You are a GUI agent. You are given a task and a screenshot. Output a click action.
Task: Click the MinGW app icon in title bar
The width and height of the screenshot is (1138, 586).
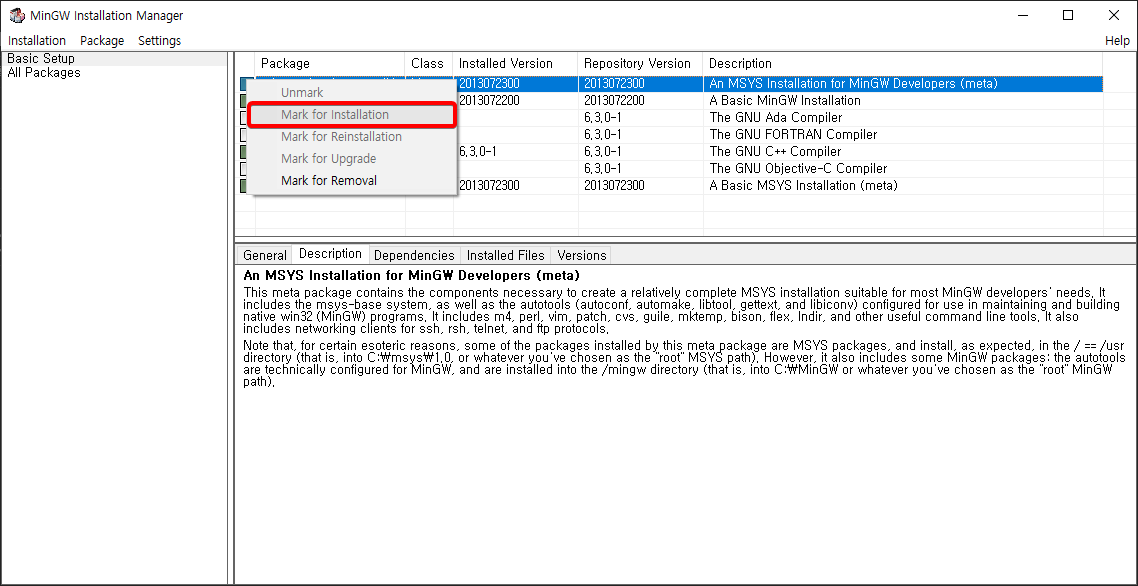(x=17, y=15)
